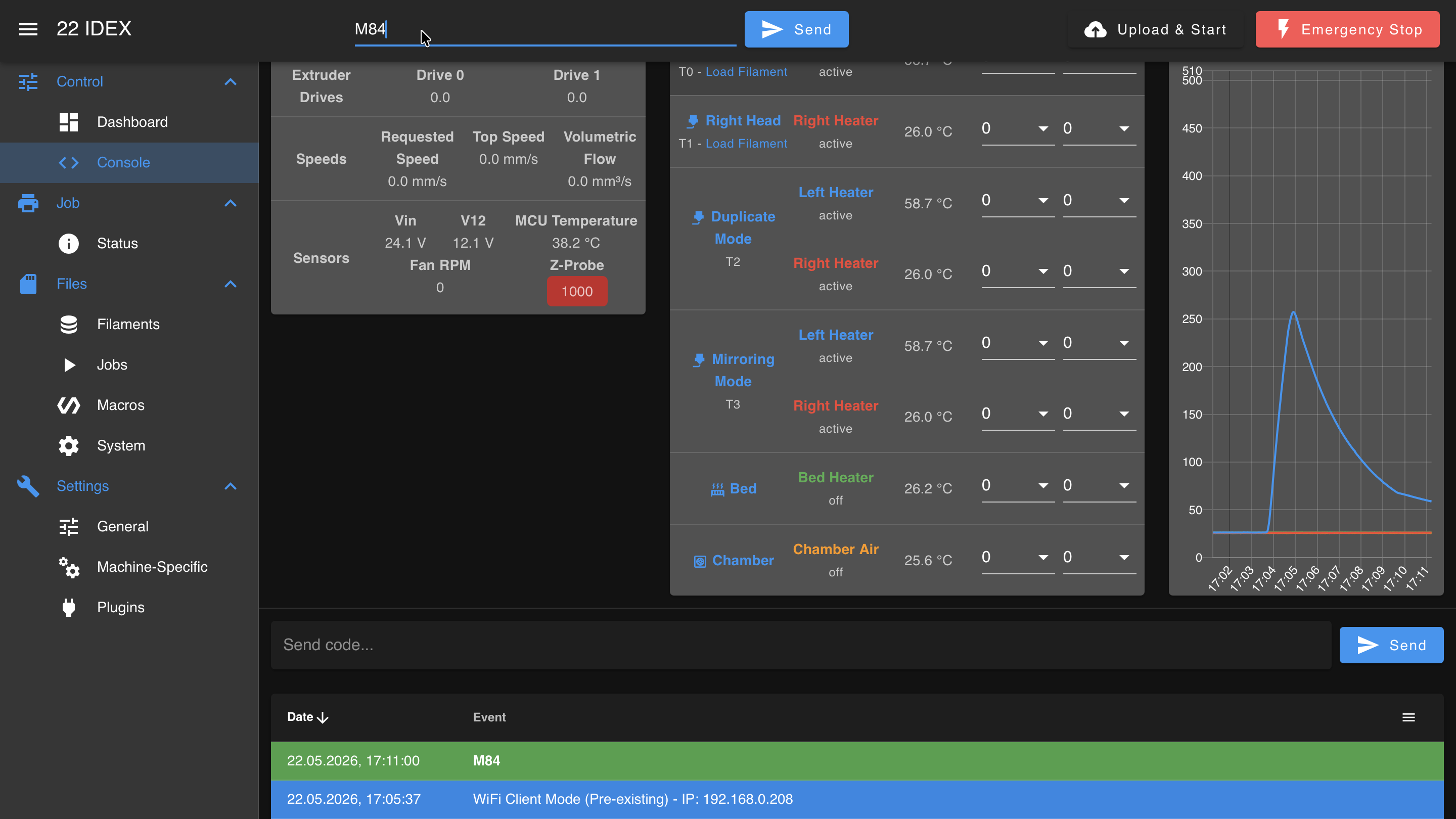1456x819 pixels.
Task: Open the Console page
Action: (x=129, y=163)
